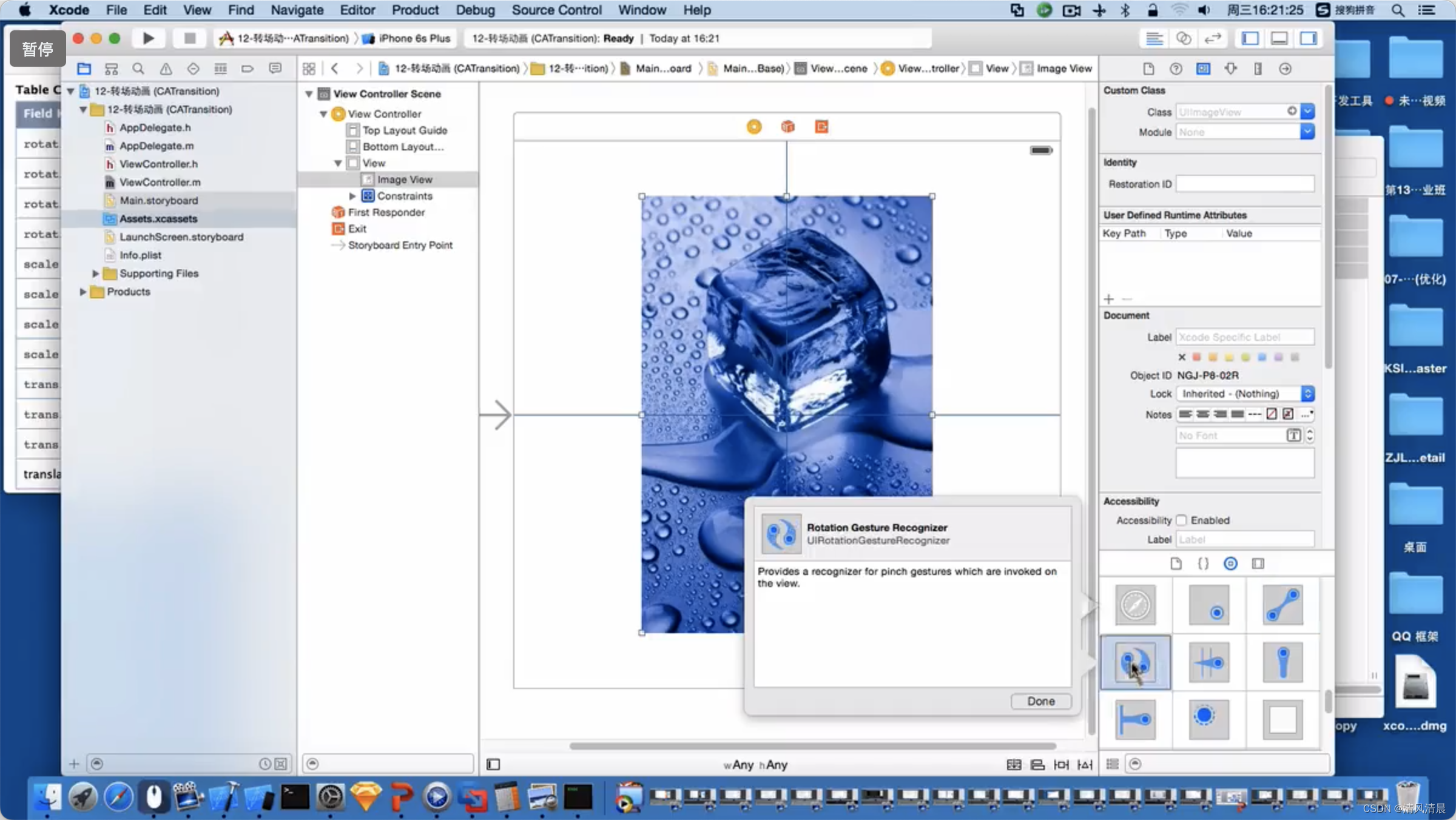Expand the Products folder

coord(82,291)
